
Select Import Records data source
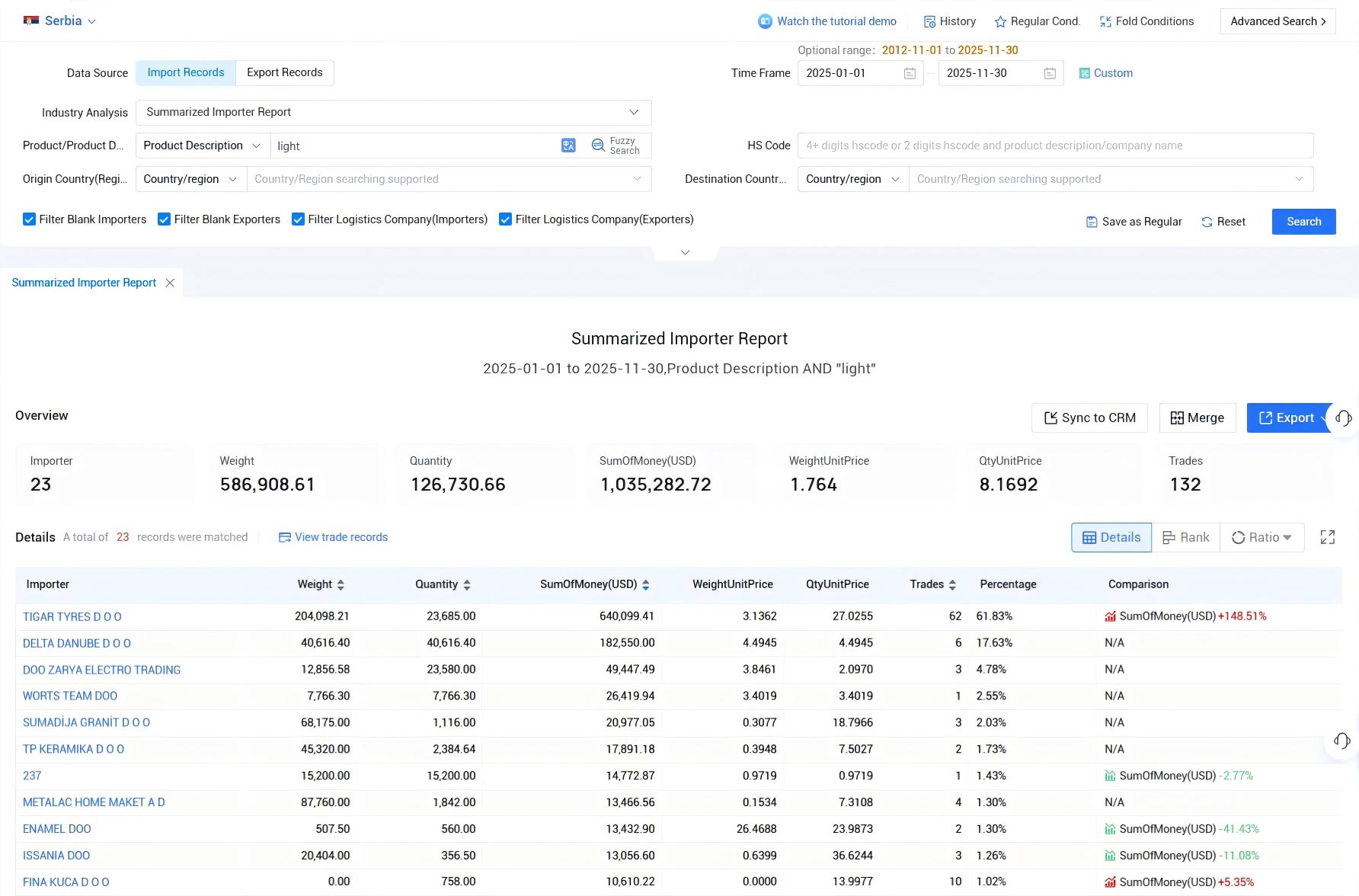(186, 72)
